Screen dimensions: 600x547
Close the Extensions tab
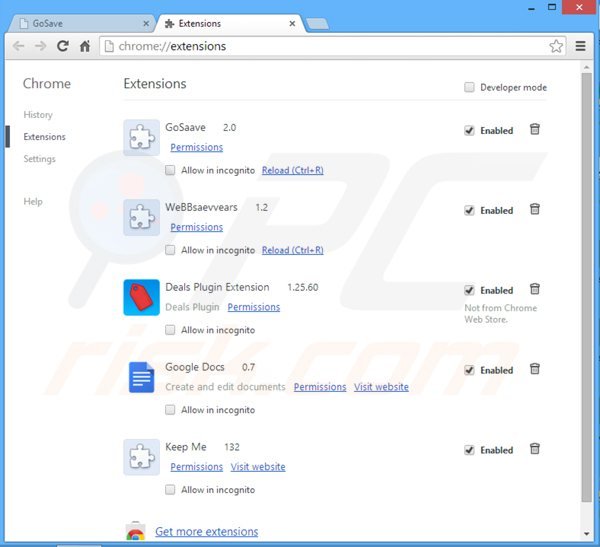(x=292, y=24)
